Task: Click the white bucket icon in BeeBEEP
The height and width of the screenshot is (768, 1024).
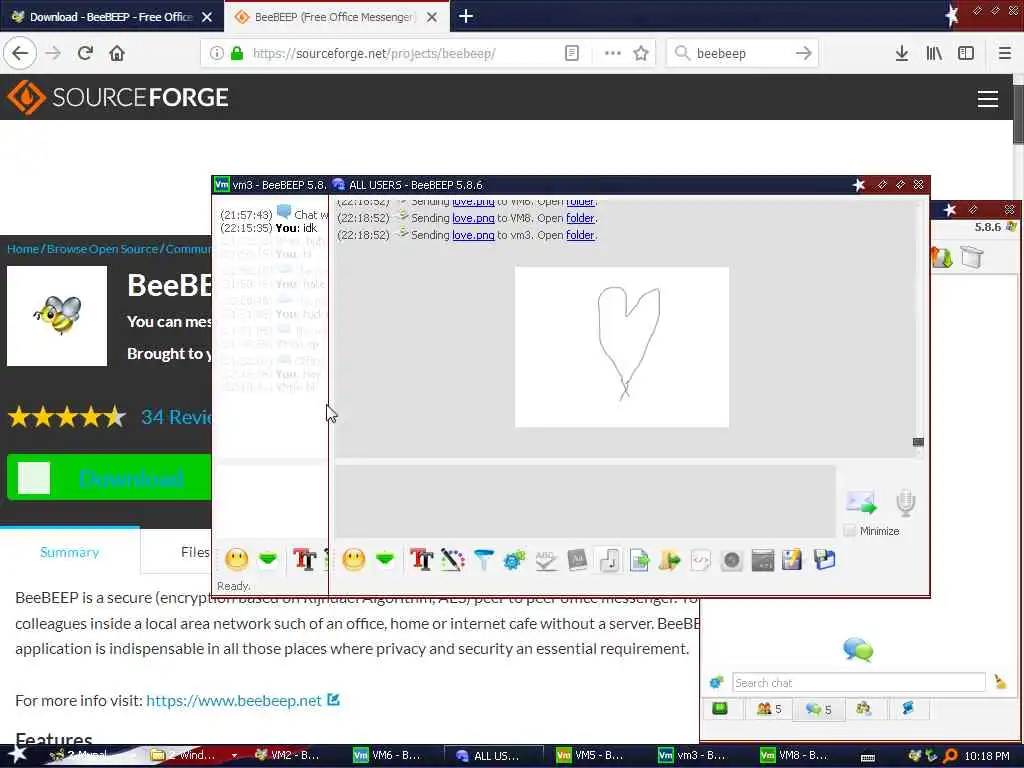Action: pyautogui.click(x=970, y=257)
